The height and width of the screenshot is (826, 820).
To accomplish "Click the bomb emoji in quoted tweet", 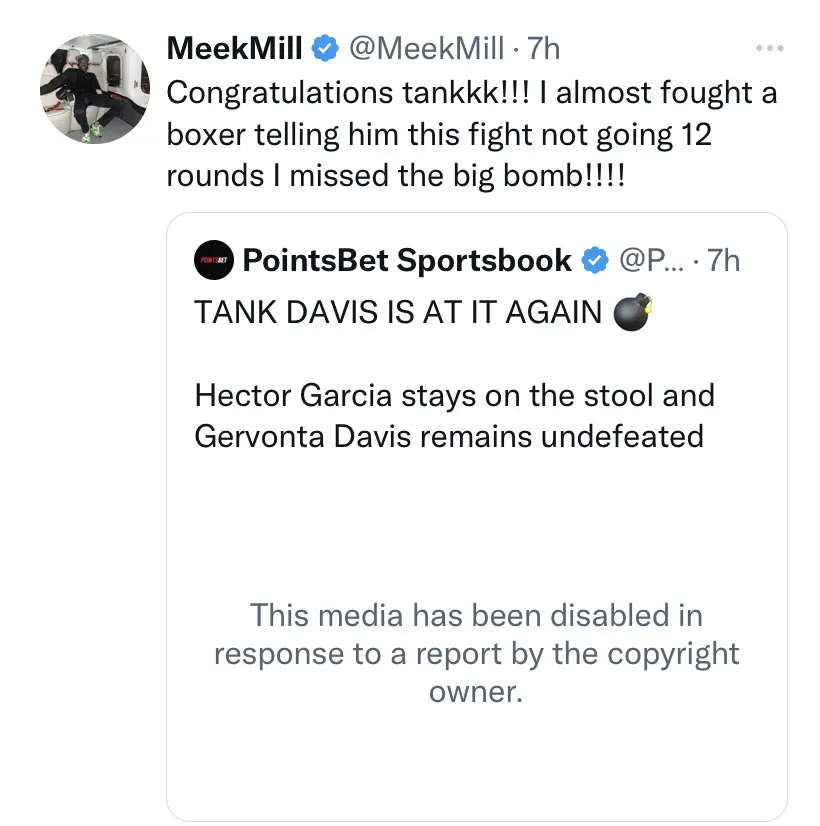I will point(633,312).
